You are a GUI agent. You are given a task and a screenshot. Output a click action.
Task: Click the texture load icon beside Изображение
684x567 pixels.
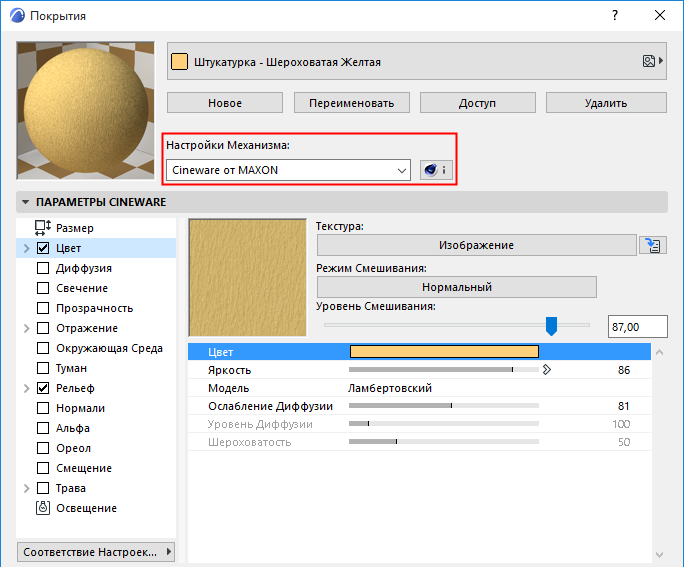pos(653,245)
